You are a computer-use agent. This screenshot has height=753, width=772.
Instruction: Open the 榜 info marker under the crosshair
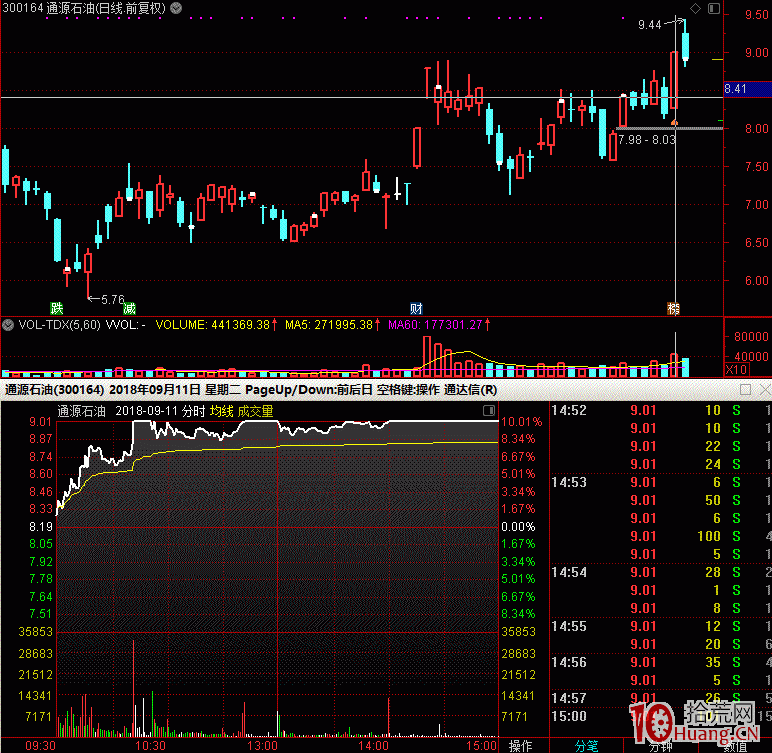tap(673, 308)
